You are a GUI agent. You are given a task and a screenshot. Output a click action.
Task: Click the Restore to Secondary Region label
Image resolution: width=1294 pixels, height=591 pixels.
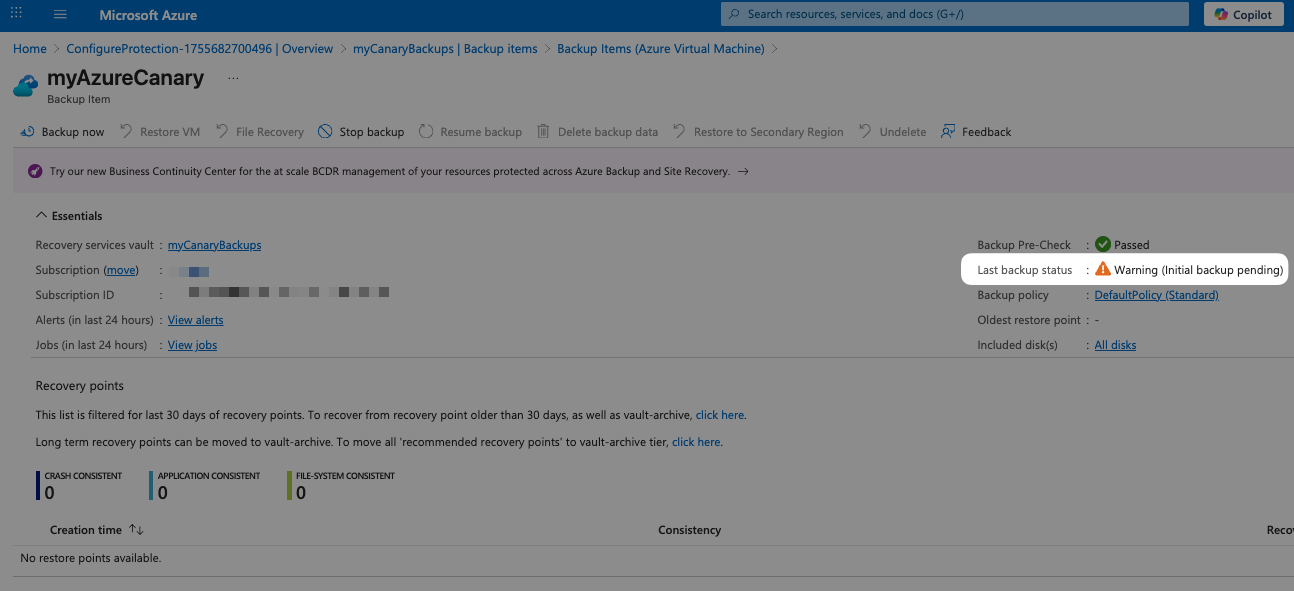coord(769,132)
